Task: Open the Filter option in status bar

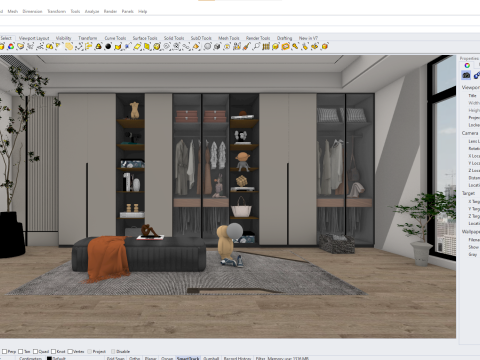Action: 260,358
